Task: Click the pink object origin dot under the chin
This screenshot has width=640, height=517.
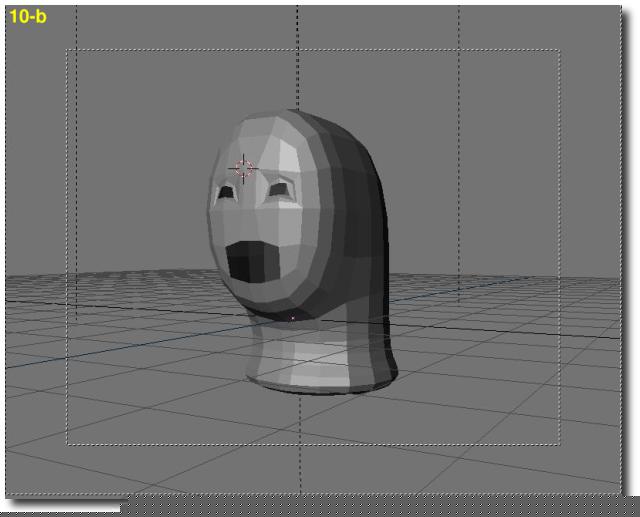Action: (292, 318)
